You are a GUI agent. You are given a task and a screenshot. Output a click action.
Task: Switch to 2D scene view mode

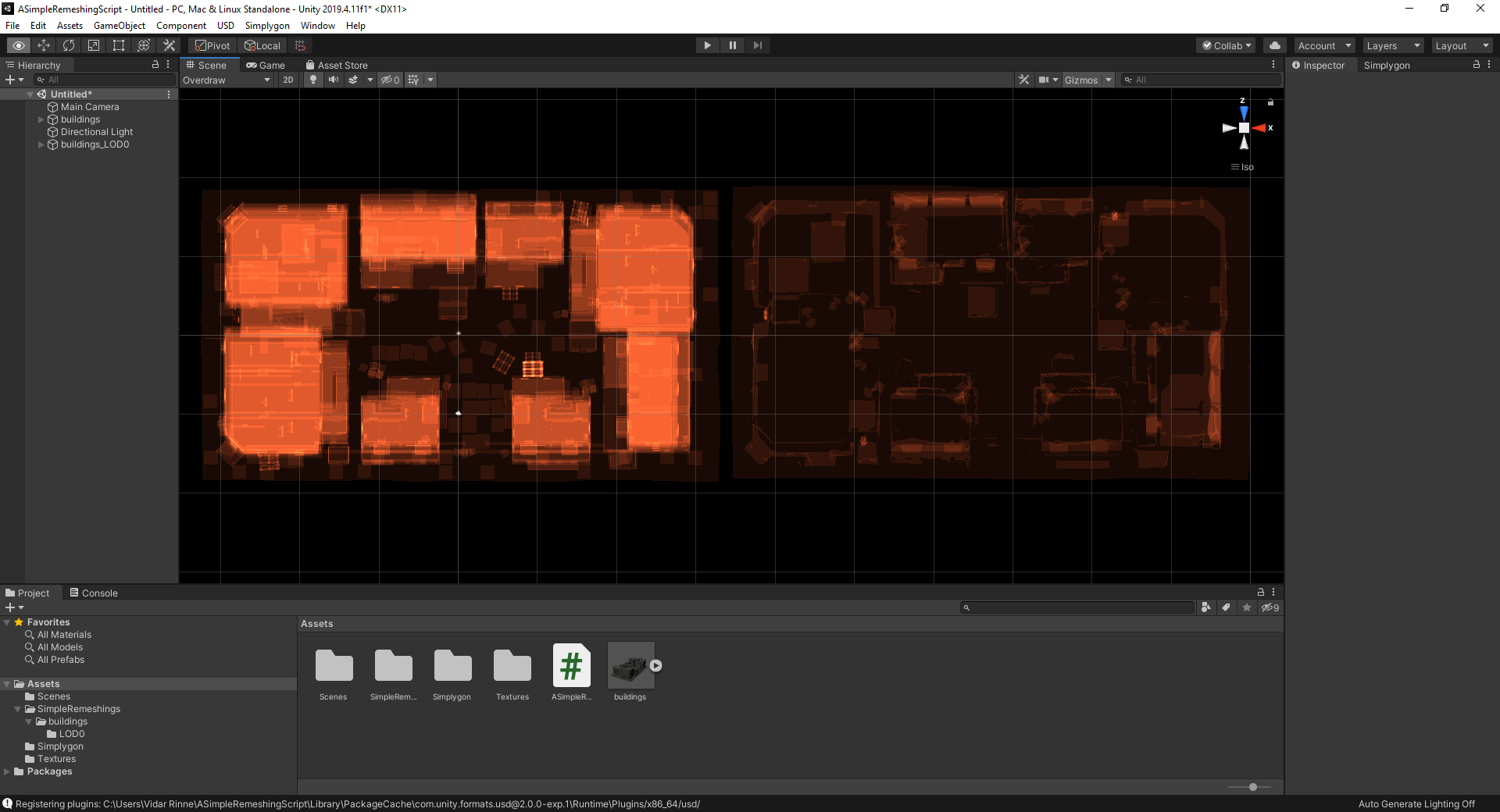[x=287, y=80]
